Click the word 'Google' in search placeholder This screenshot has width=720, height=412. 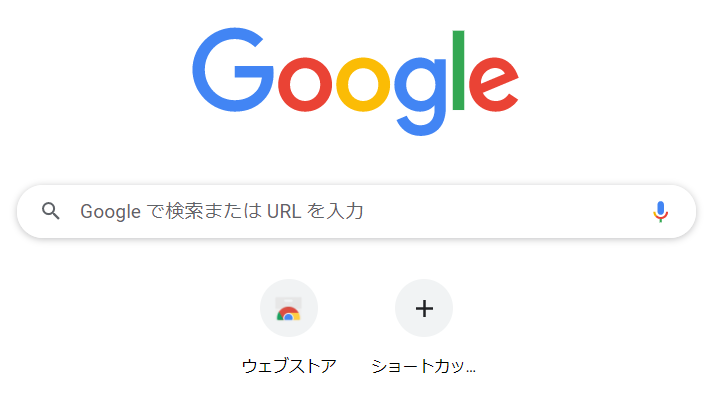pos(111,212)
